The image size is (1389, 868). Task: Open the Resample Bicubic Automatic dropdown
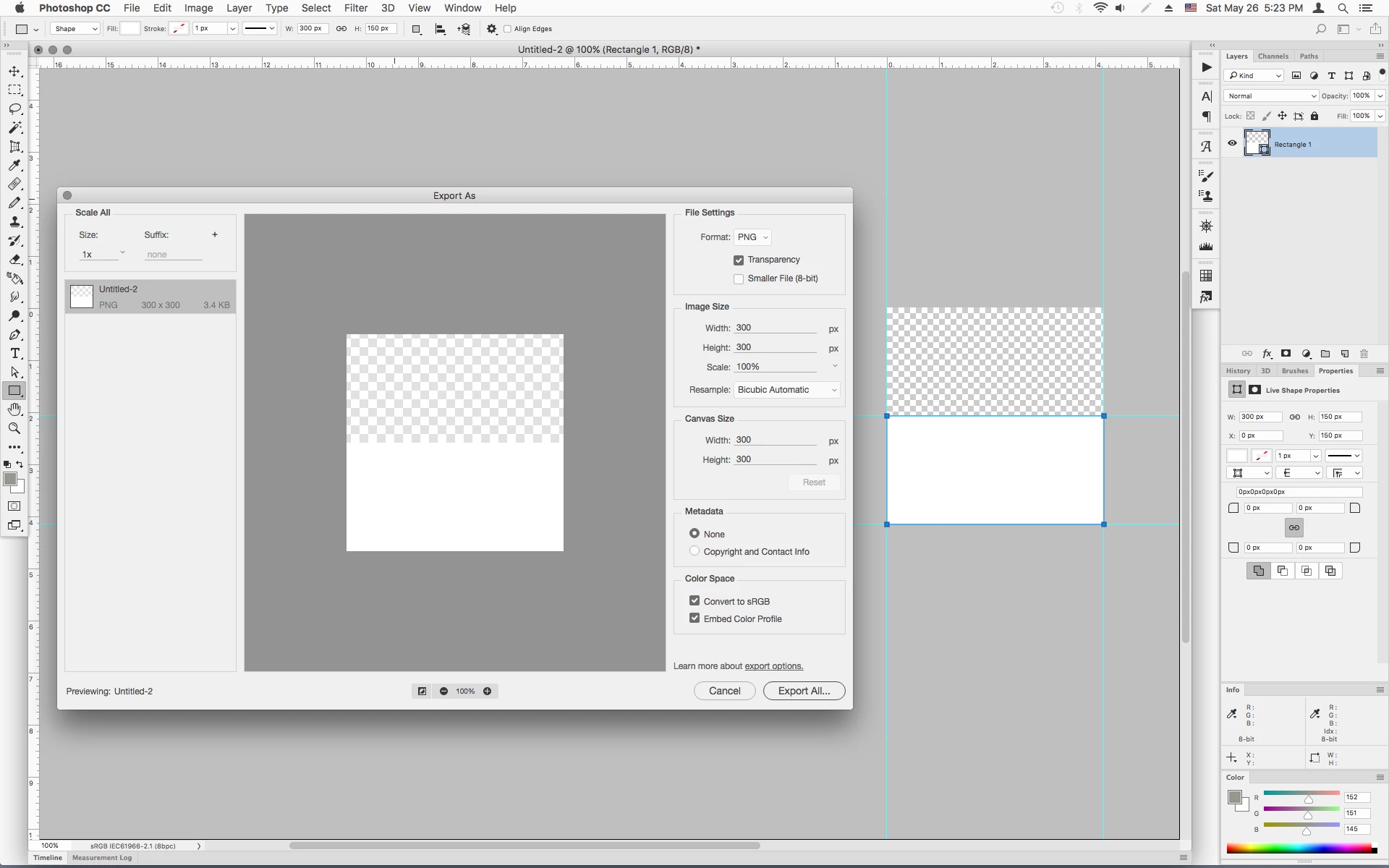(x=786, y=390)
